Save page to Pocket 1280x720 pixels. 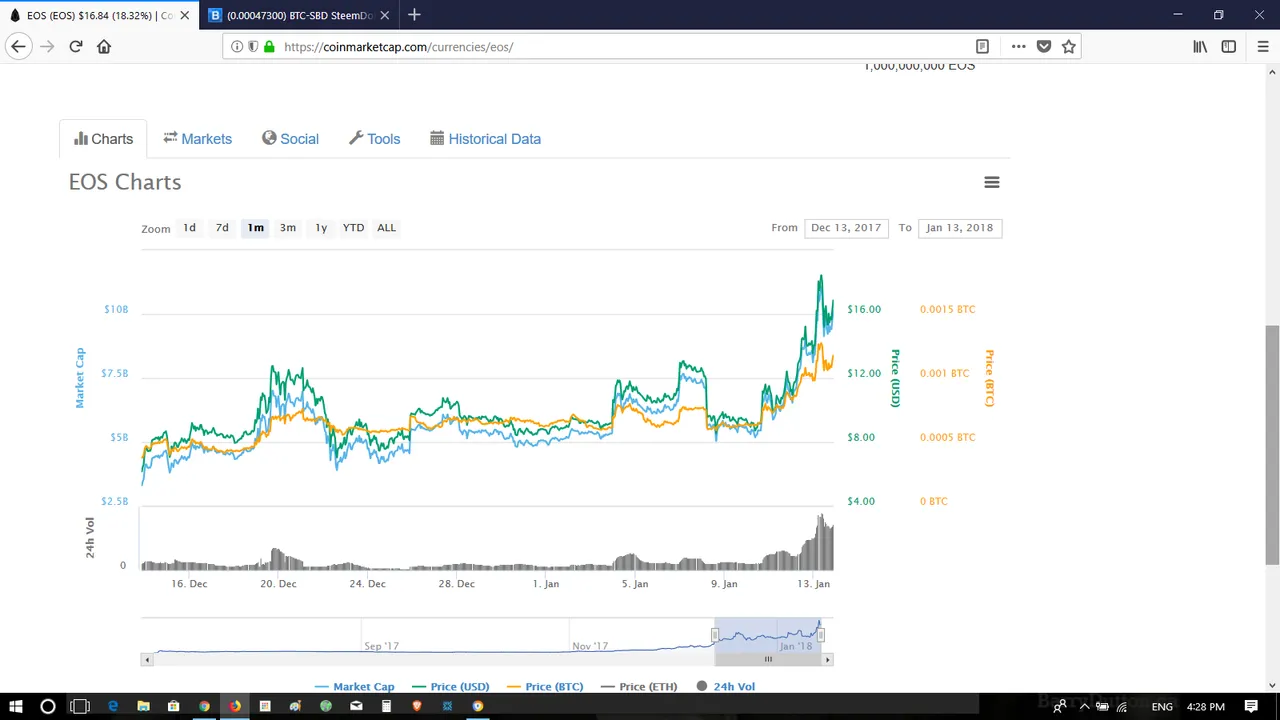tap(1043, 46)
